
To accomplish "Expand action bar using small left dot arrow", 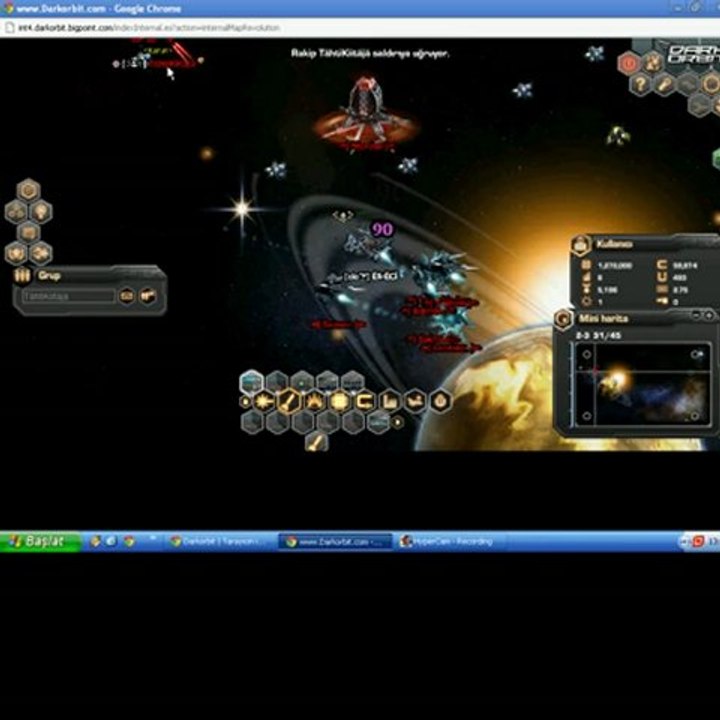I will click(246, 402).
